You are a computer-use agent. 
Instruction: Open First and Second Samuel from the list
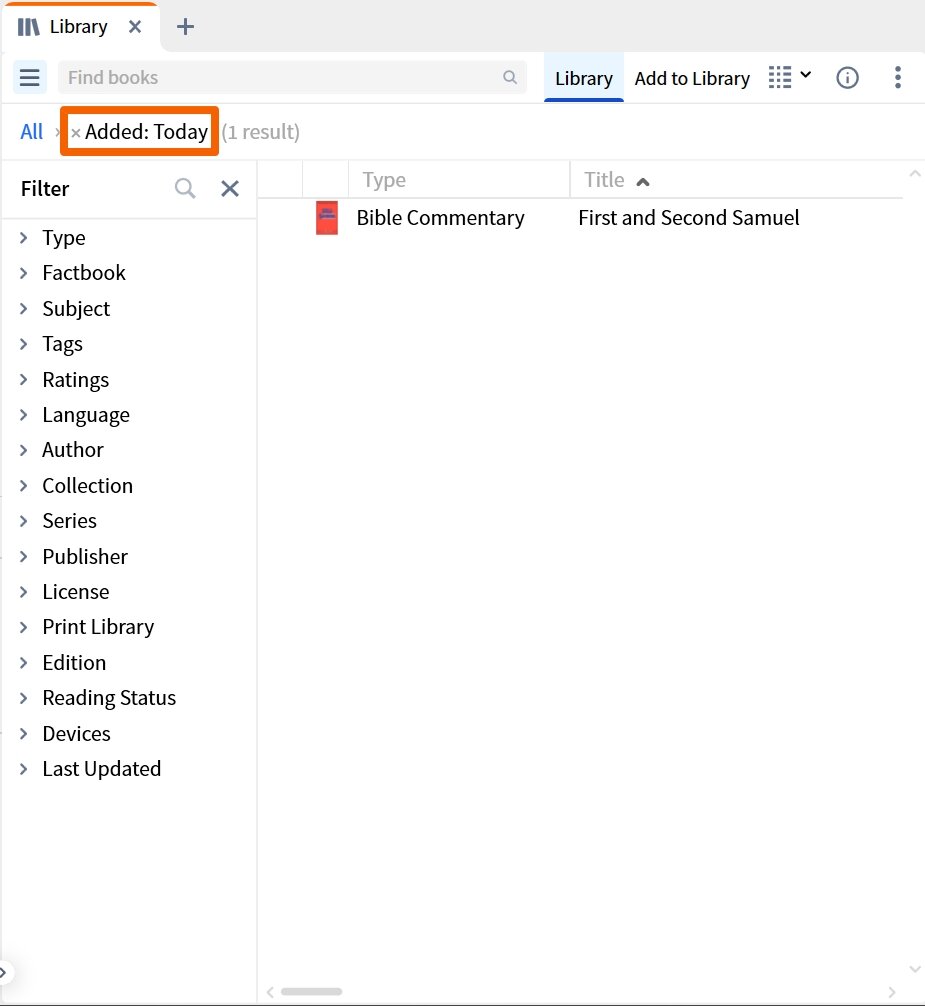click(x=688, y=217)
